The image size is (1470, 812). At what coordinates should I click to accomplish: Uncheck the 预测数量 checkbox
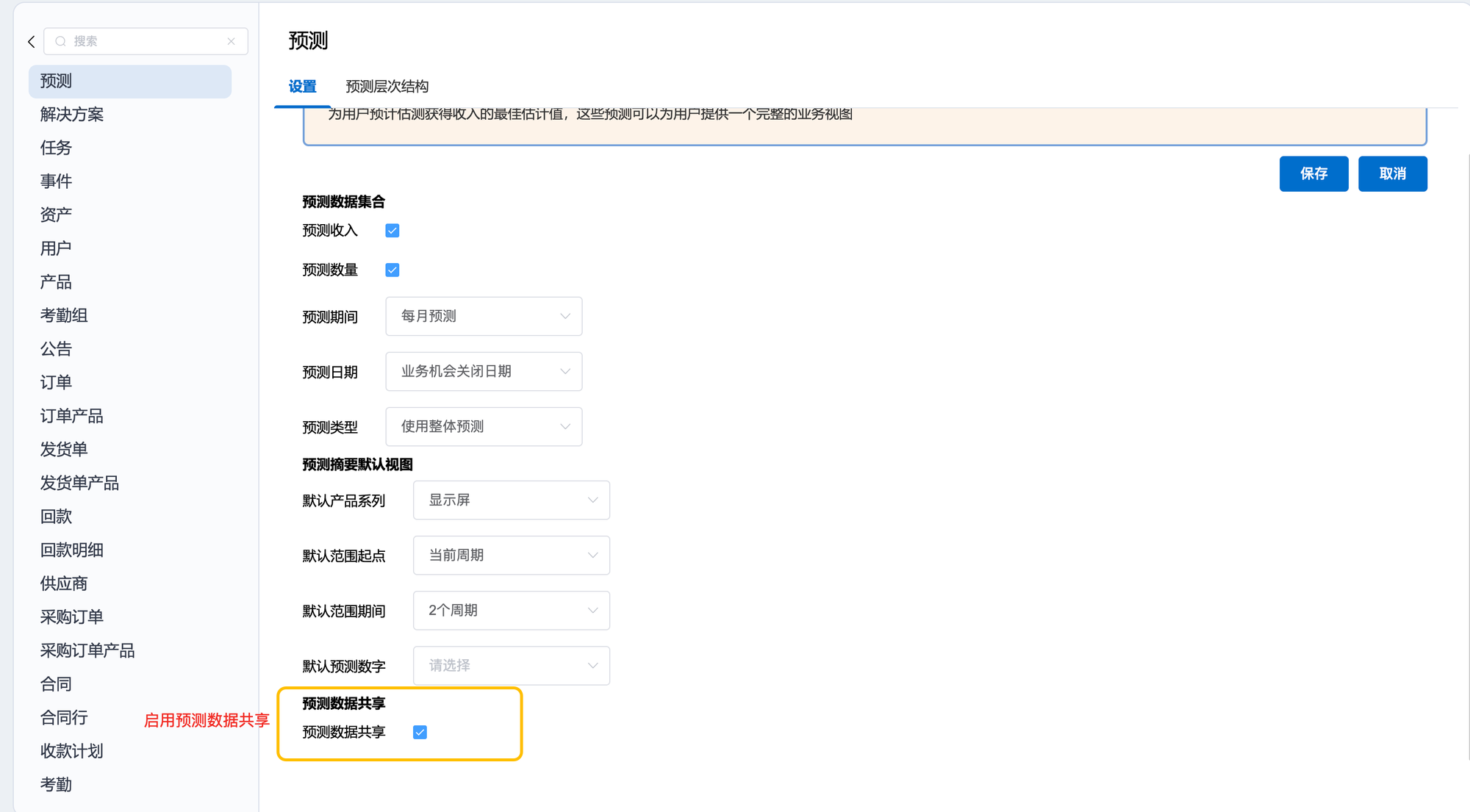(392, 270)
